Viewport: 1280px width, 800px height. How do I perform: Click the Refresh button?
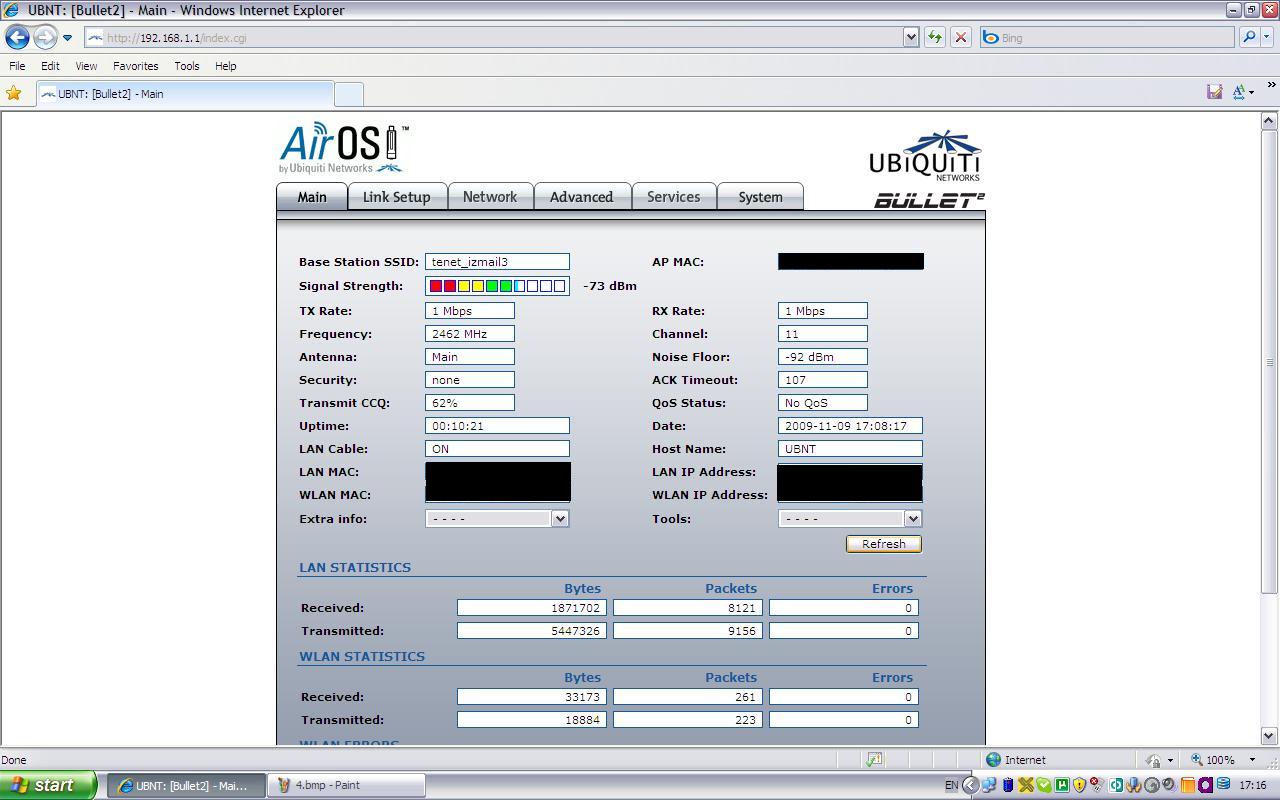pyautogui.click(x=884, y=544)
